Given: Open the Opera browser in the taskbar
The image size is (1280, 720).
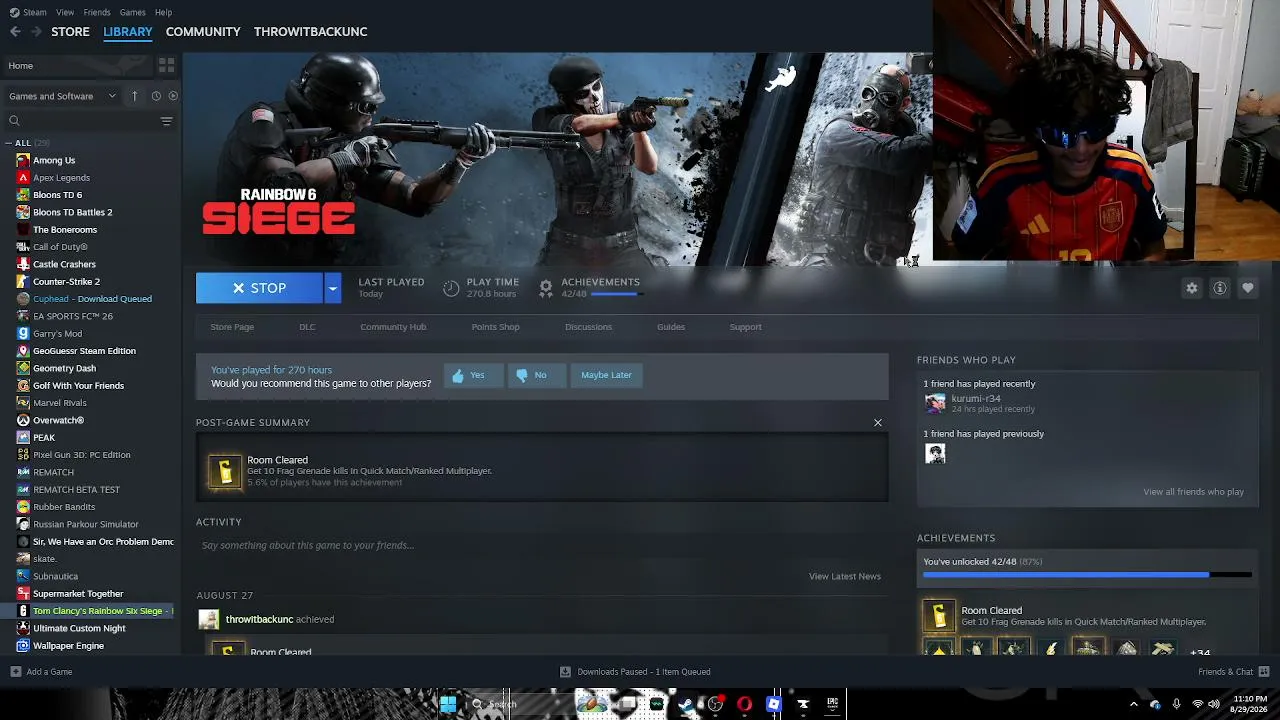Looking at the screenshot, I should [x=744, y=704].
